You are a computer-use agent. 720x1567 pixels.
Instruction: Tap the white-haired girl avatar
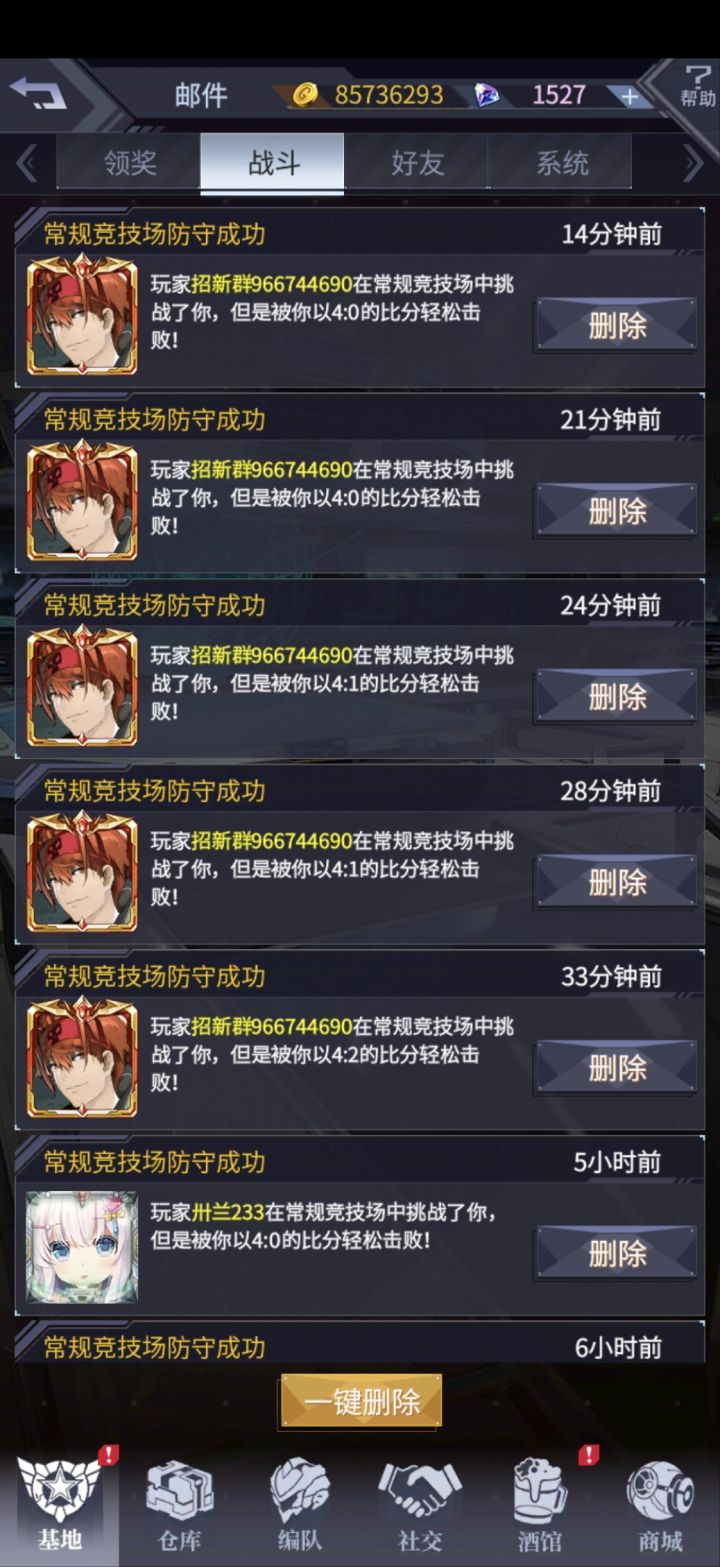tap(82, 1247)
